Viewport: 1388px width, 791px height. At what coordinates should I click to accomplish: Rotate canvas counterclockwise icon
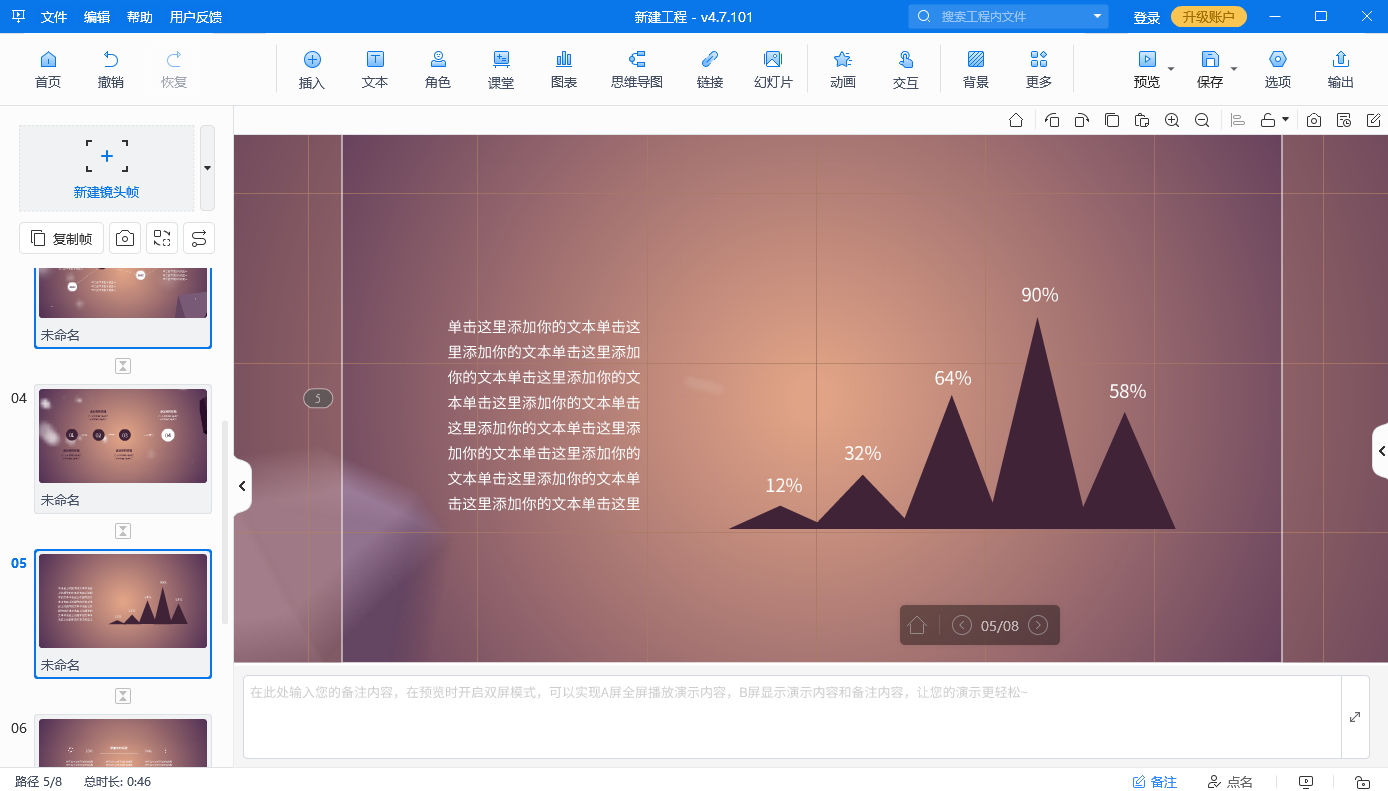click(1052, 120)
